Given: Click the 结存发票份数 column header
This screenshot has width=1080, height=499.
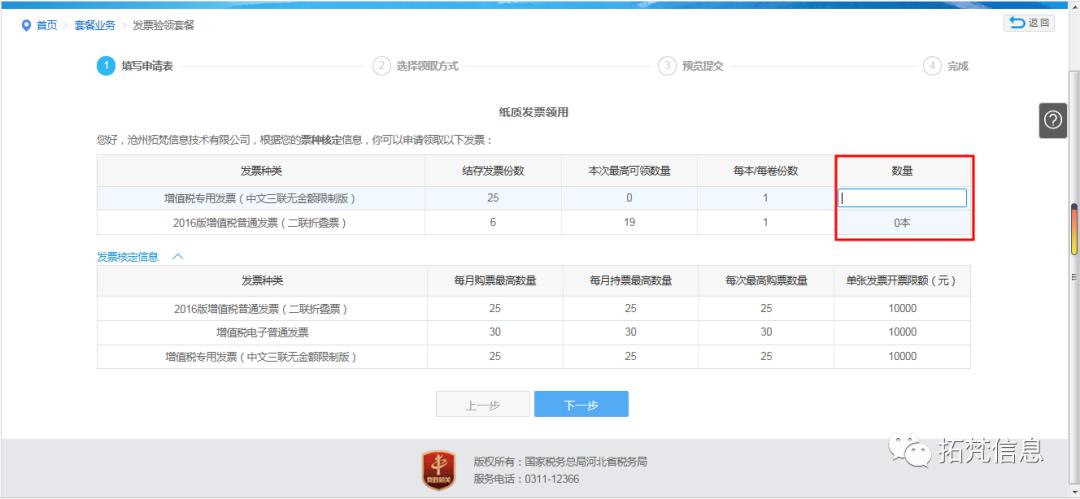Looking at the screenshot, I should click(492, 171).
